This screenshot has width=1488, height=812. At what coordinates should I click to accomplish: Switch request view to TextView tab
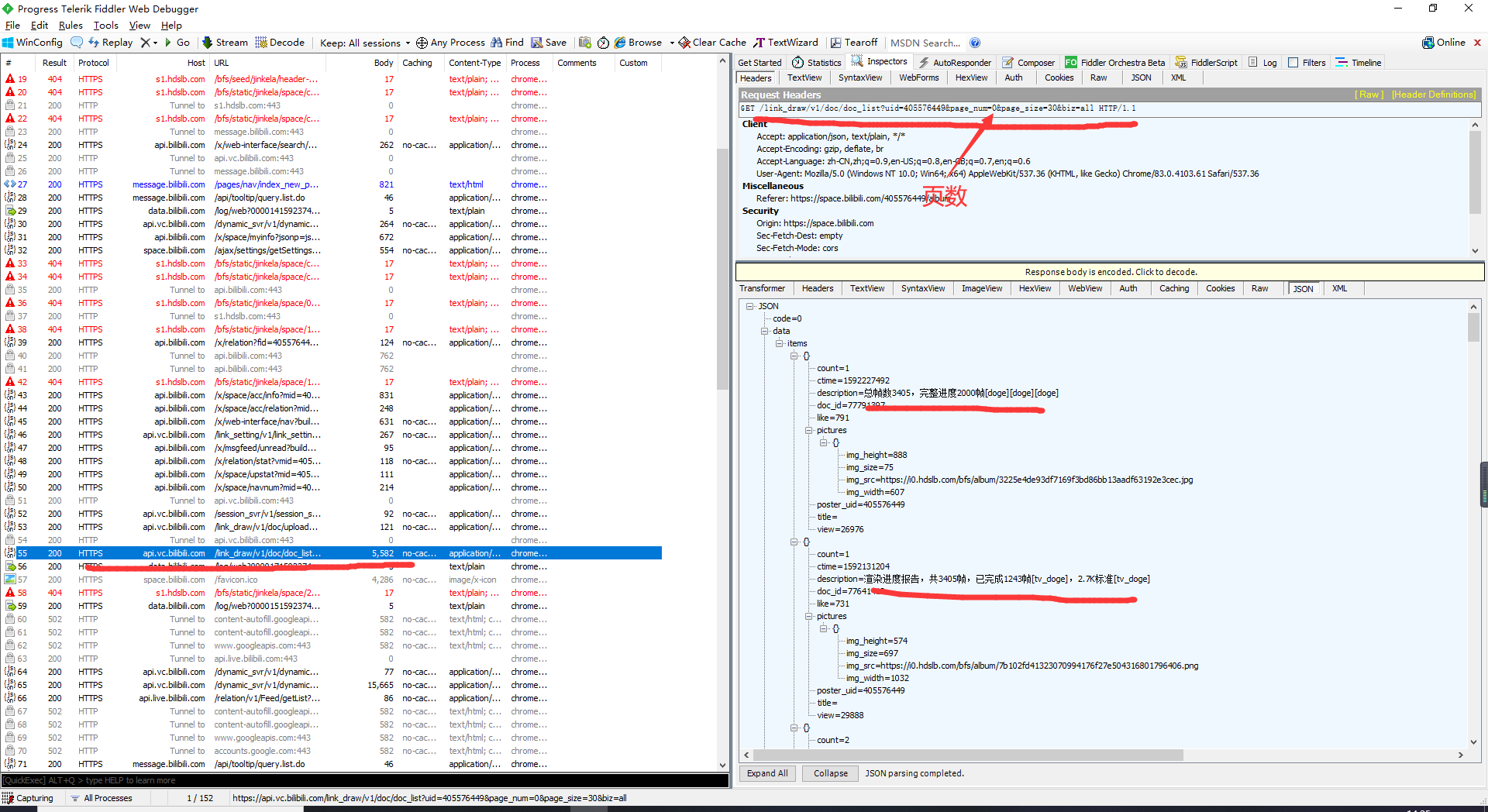click(804, 77)
